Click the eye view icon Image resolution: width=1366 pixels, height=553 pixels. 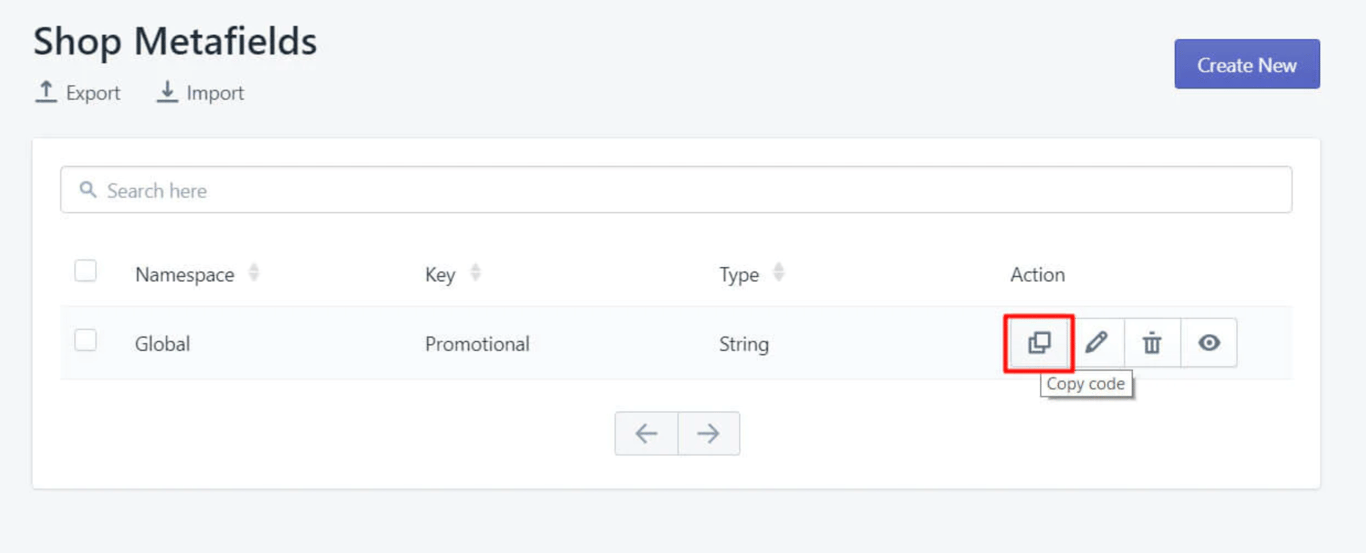pyautogui.click(x=1209, y=343)
